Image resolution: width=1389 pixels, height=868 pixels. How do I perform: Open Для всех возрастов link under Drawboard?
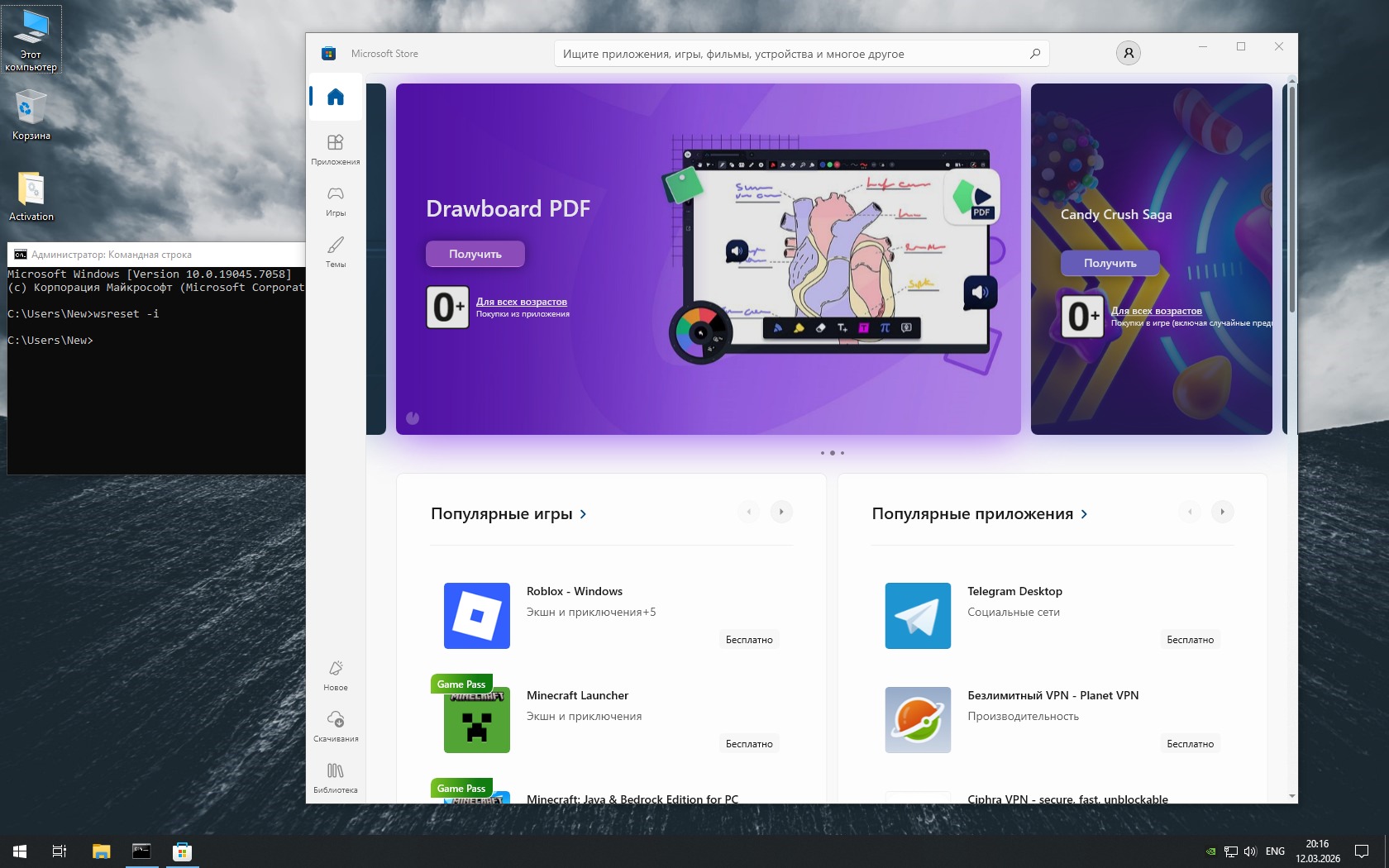pyautogui.click(x=521, y=302)
